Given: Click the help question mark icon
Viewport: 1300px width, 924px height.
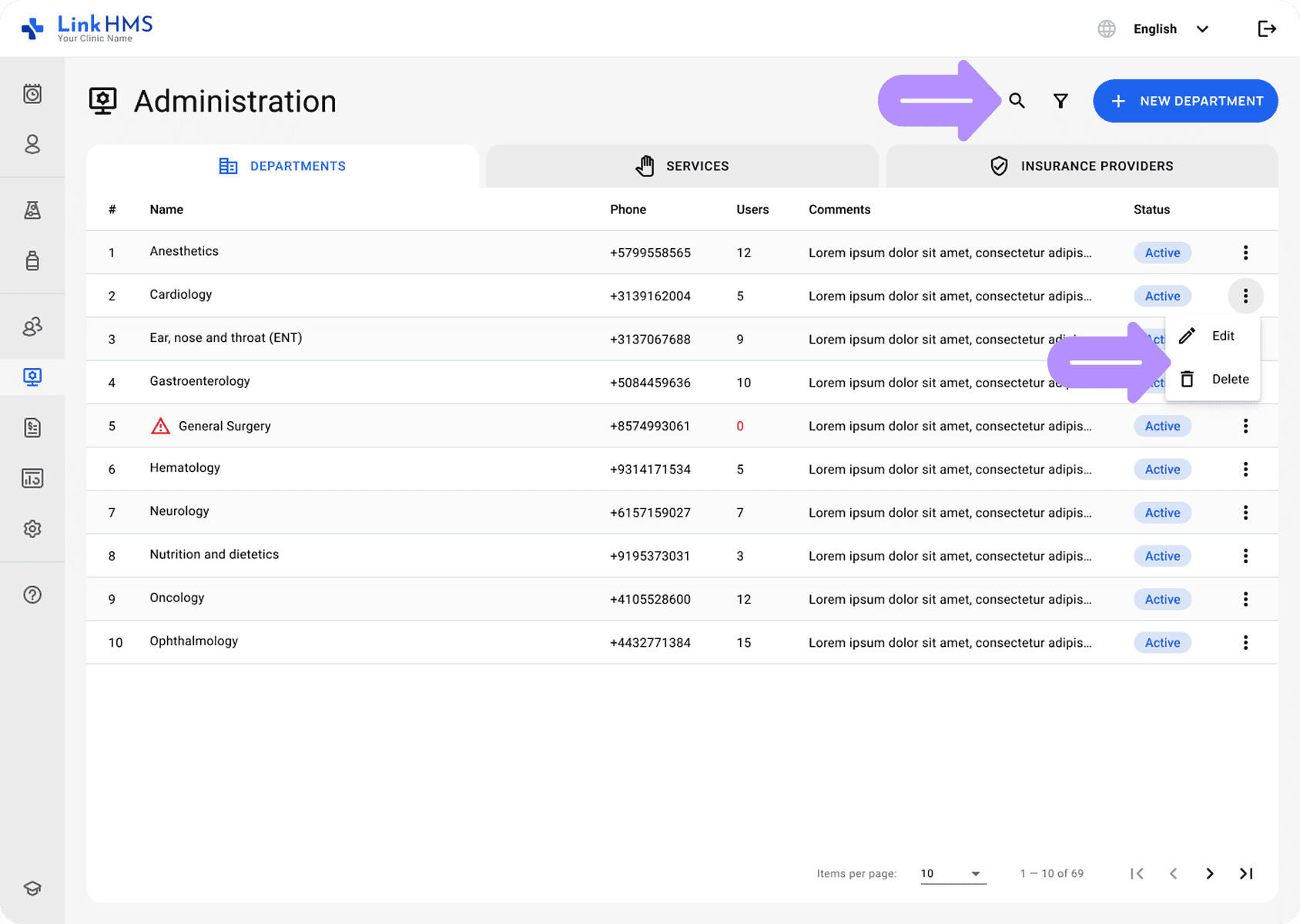Looking at the screenshot, I should (x=32, y=594).
